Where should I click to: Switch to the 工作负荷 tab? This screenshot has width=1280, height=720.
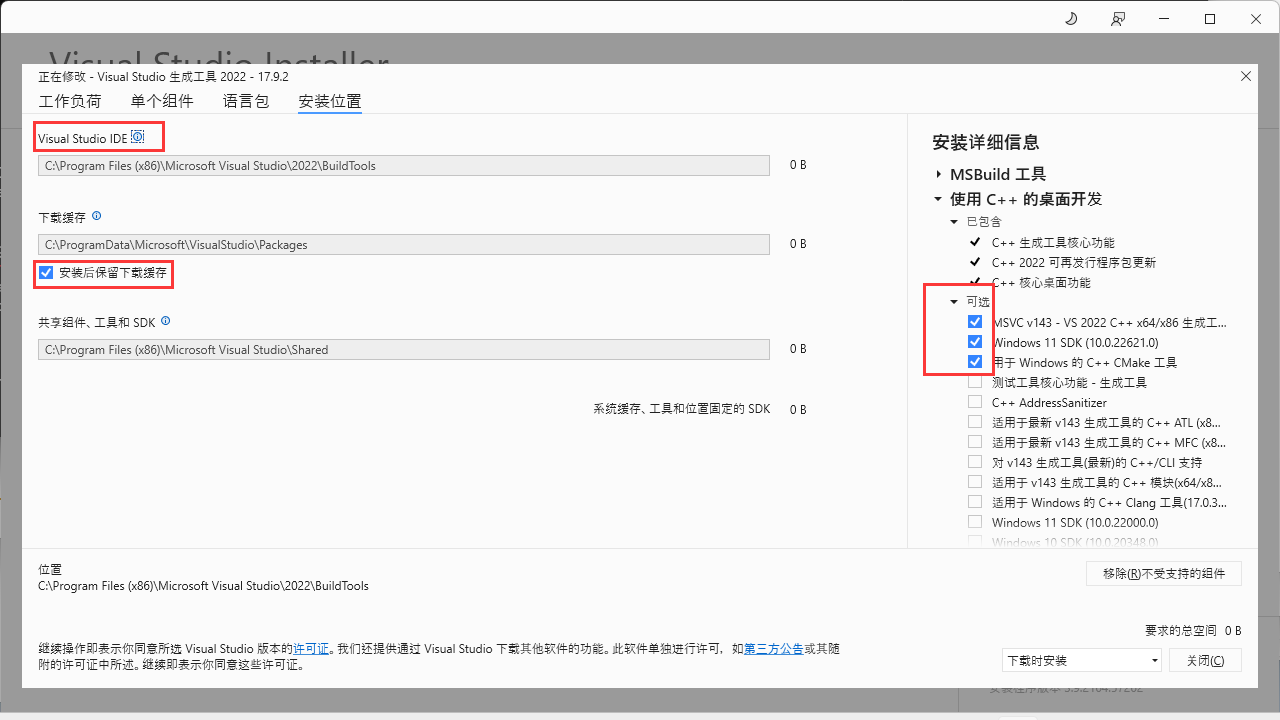70,101
